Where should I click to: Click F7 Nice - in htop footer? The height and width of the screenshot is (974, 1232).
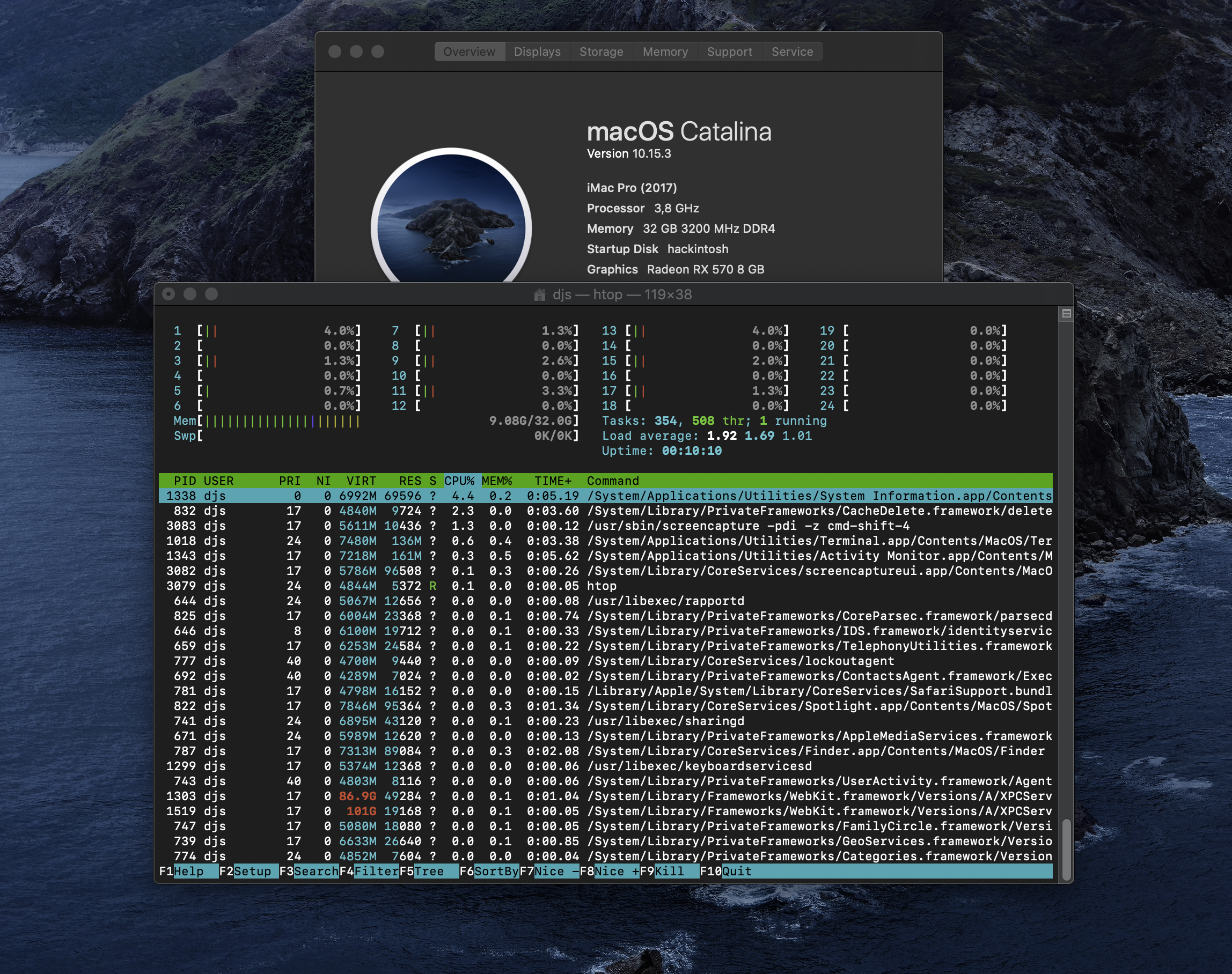pos(549,872)
